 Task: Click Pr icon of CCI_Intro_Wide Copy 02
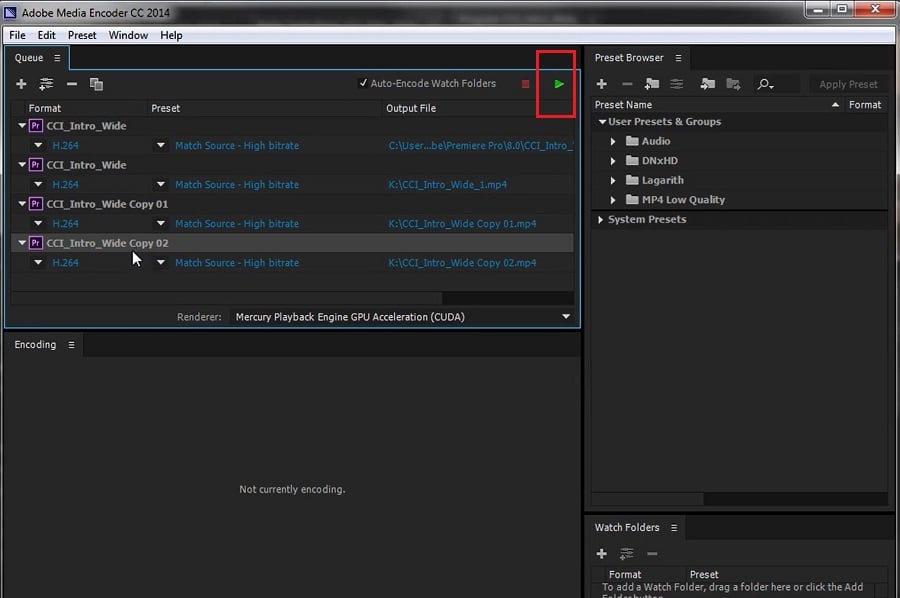coord(36,243)
